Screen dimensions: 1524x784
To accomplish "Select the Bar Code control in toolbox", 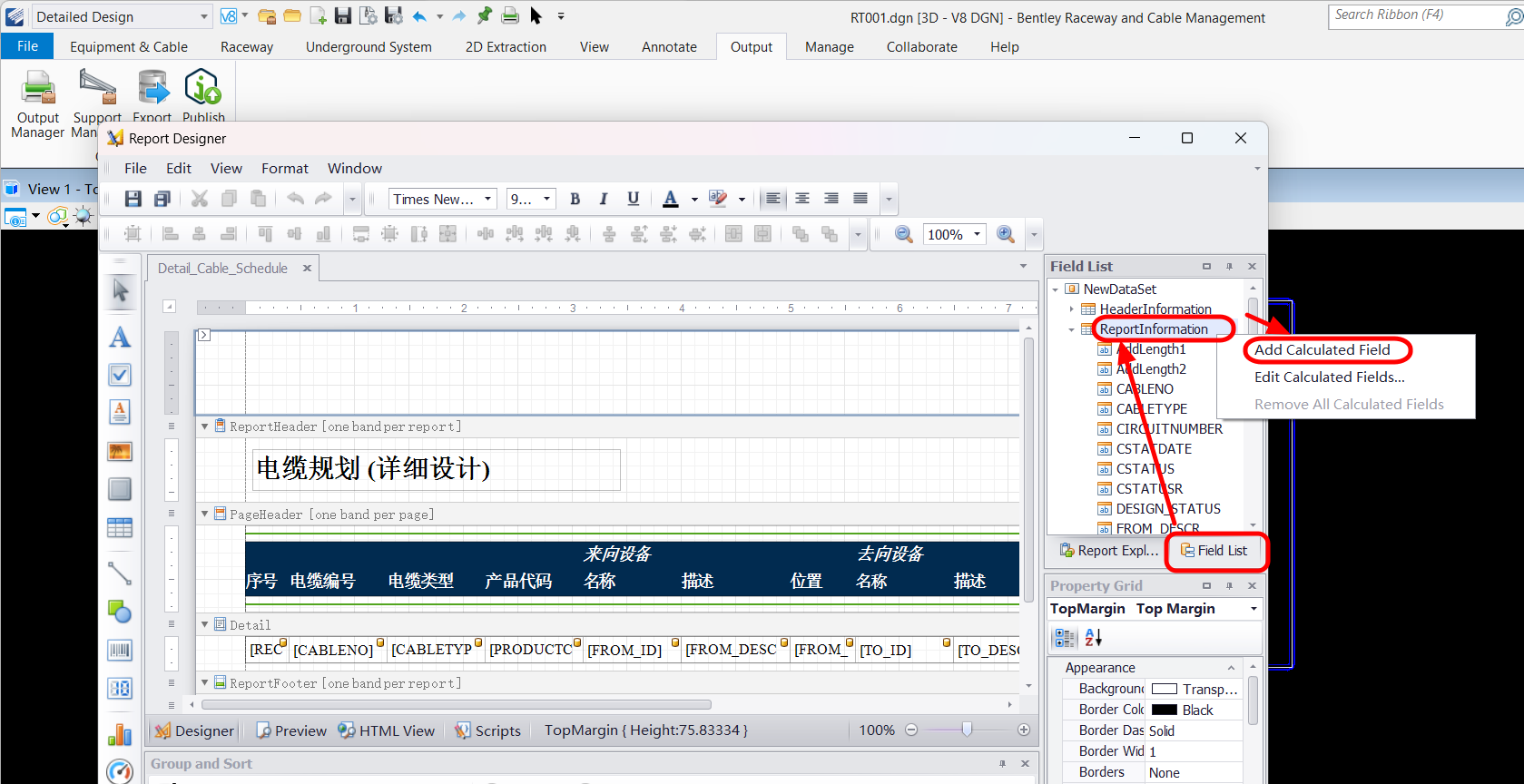I will pos(120,650).
